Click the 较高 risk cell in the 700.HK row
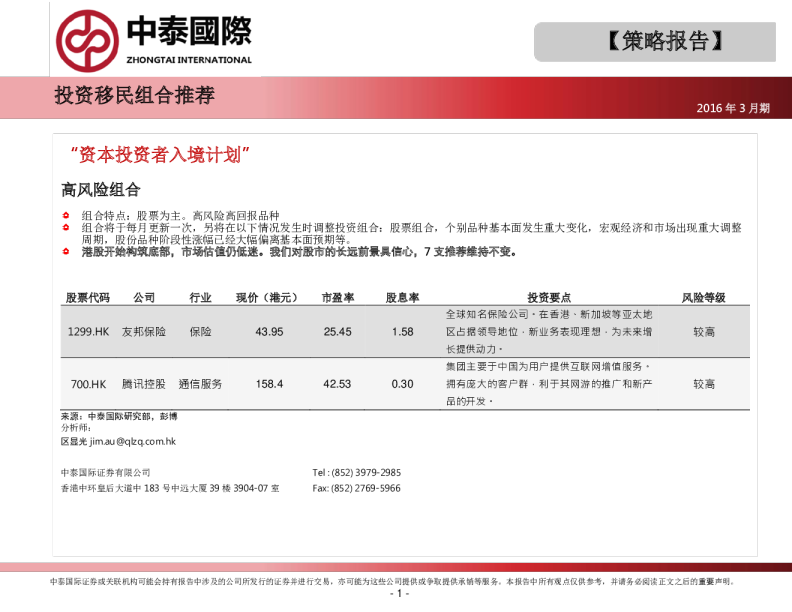Image resolution: width=792 pixels, height=612 pixels. tap(704, 384)
